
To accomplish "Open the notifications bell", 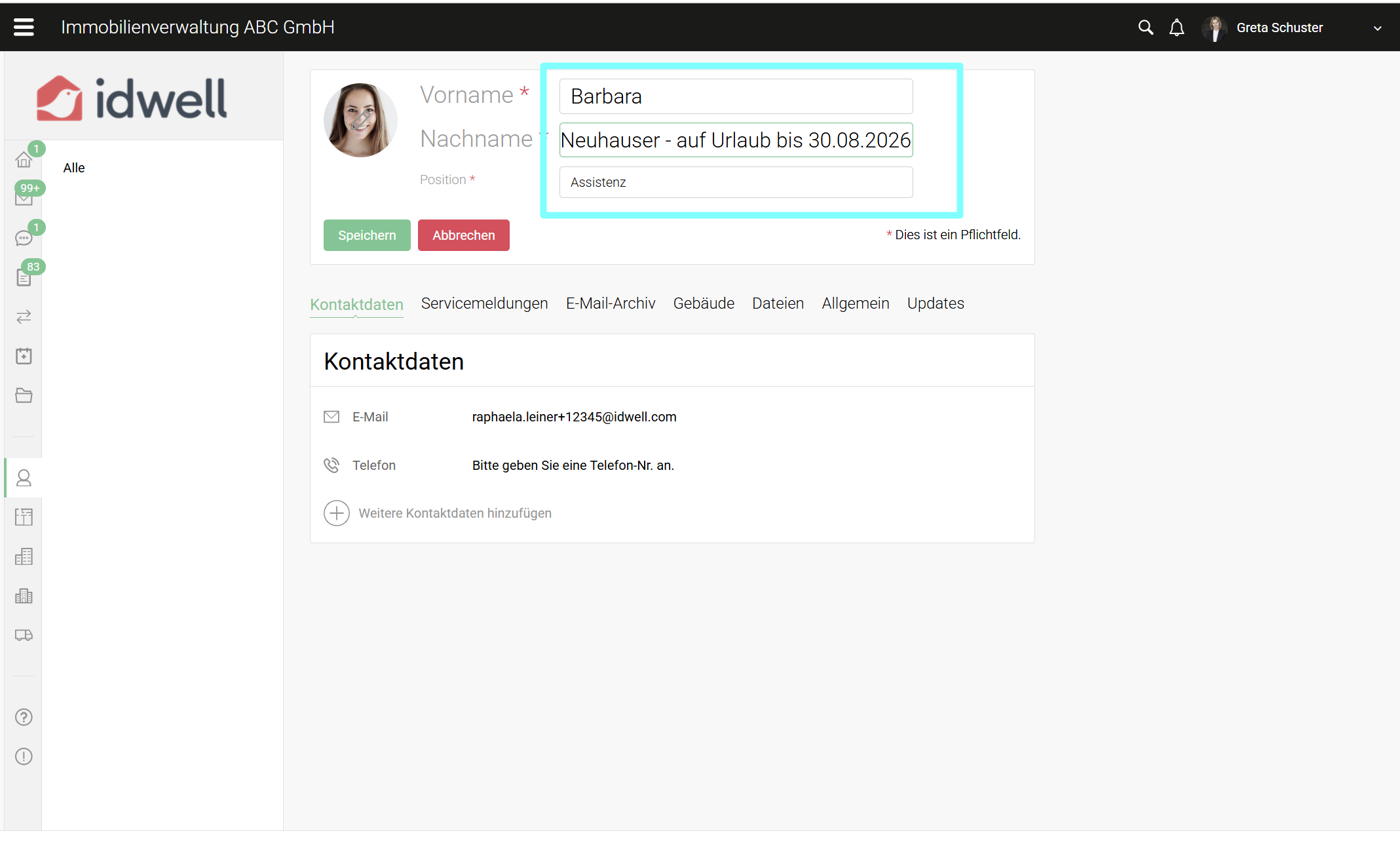I will [x=1177, y=28].
